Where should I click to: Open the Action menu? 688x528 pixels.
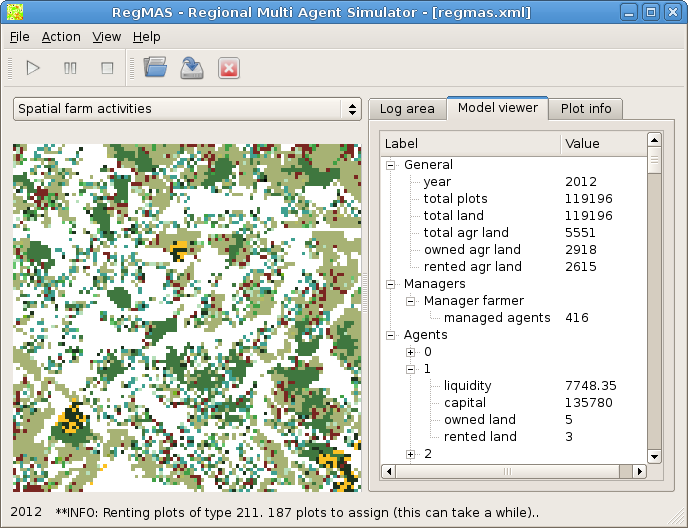[61, 37]
